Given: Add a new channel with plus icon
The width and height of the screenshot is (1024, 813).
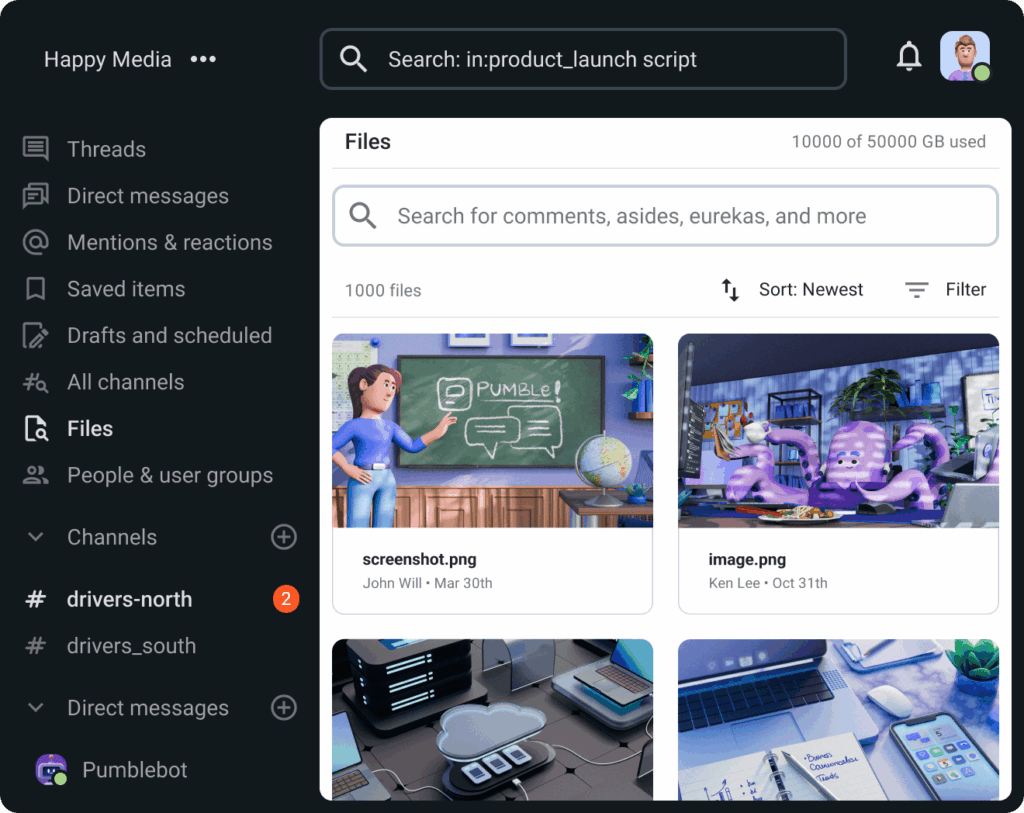Looking at the screenshot, I should 283,537.
